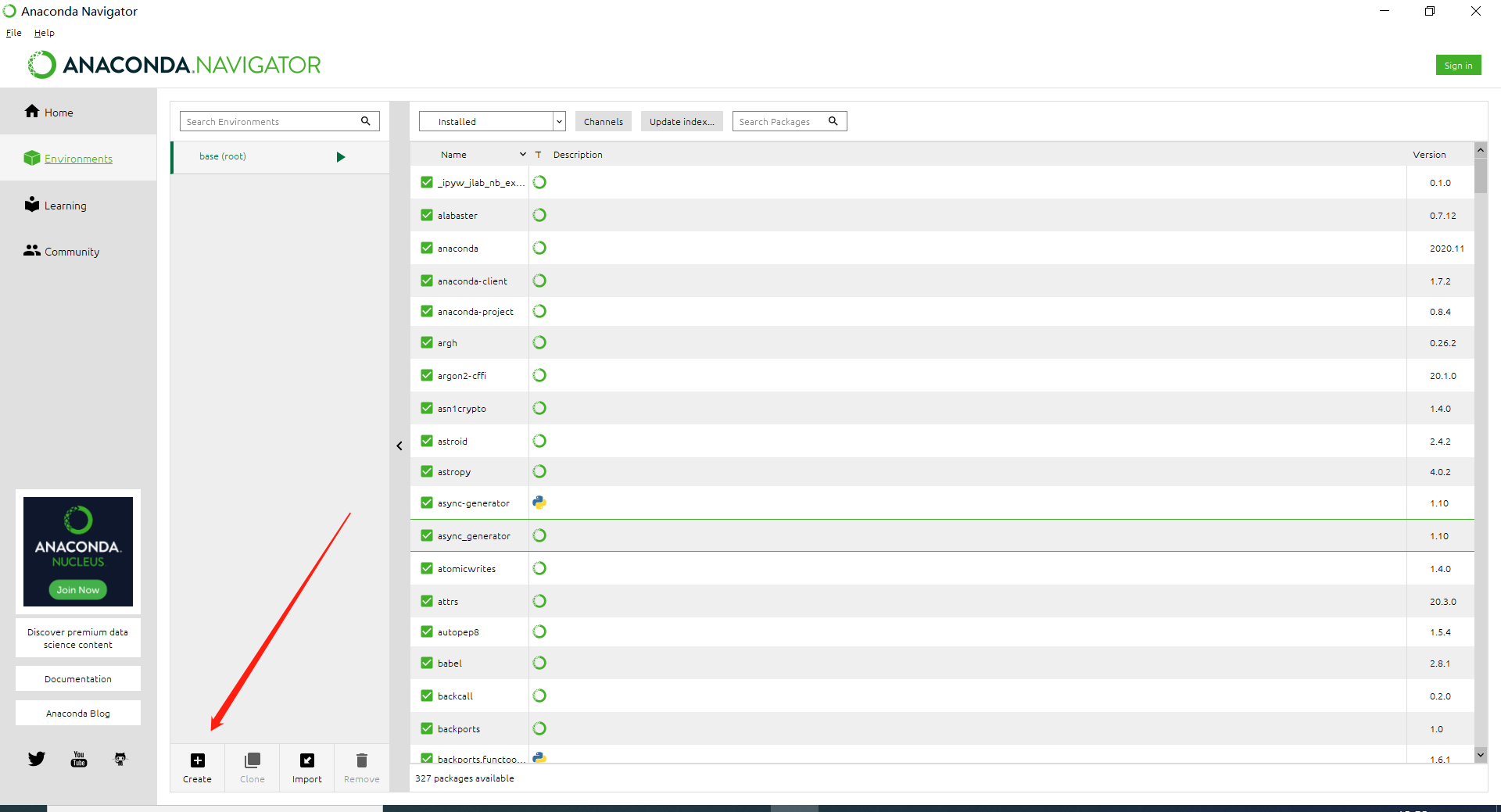Switch to the Environments tab

(78, 158)
